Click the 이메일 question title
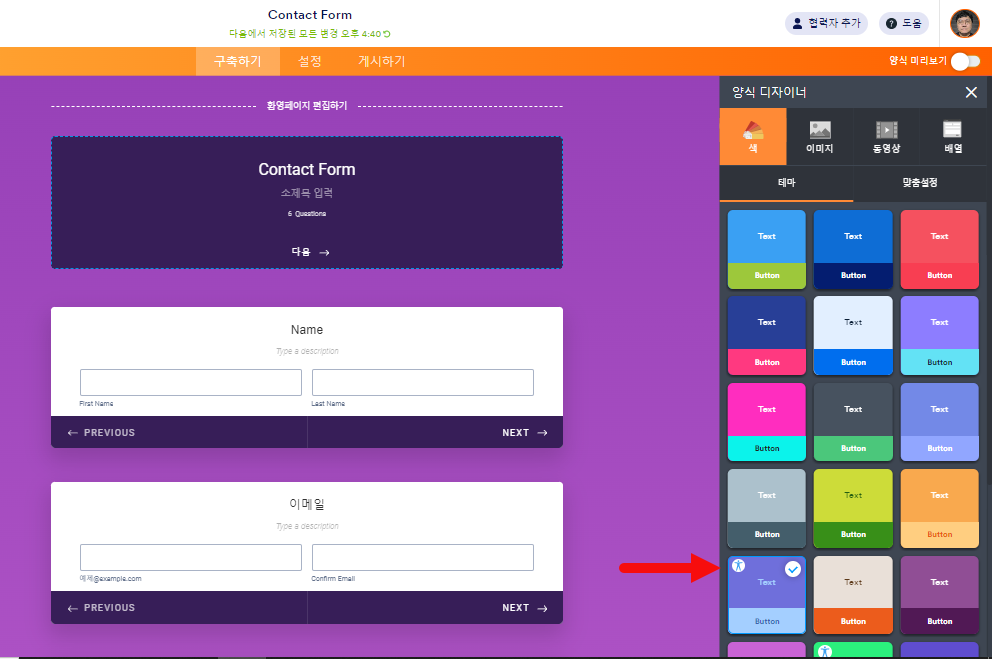 pos(307,504)
